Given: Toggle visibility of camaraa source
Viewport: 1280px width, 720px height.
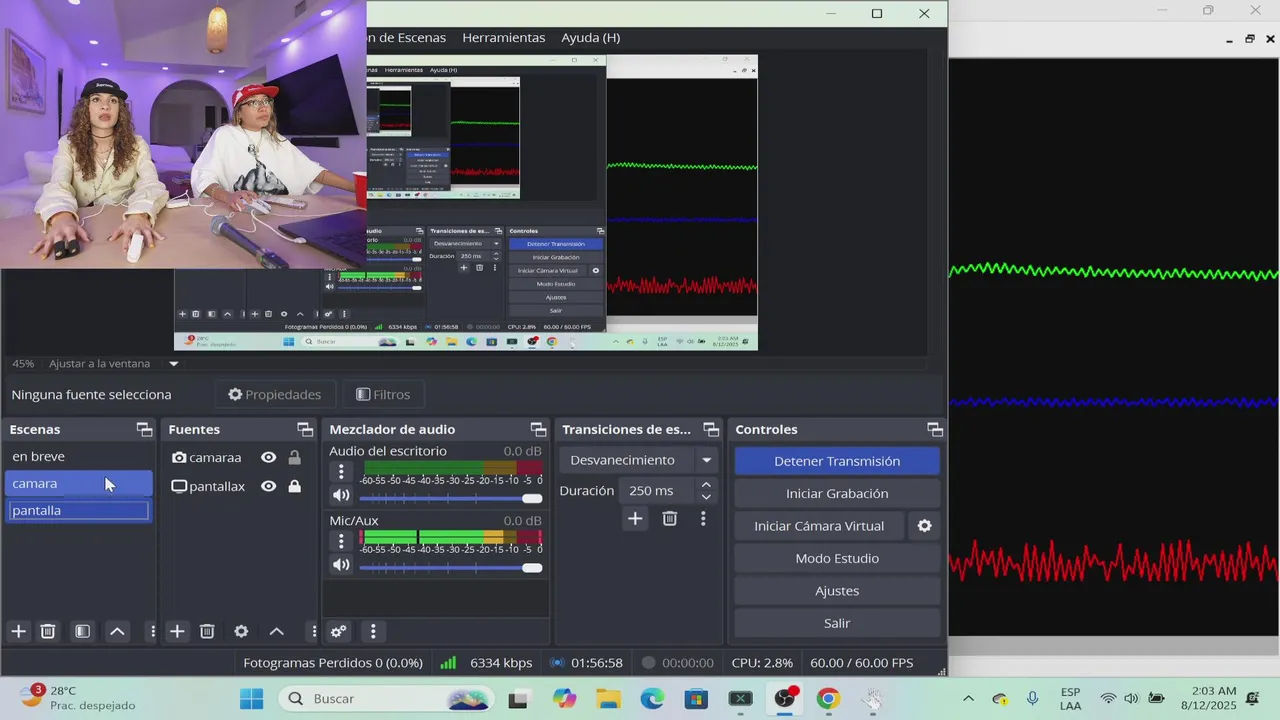Looking at the screenshot, I should click(x=268, y=458).
